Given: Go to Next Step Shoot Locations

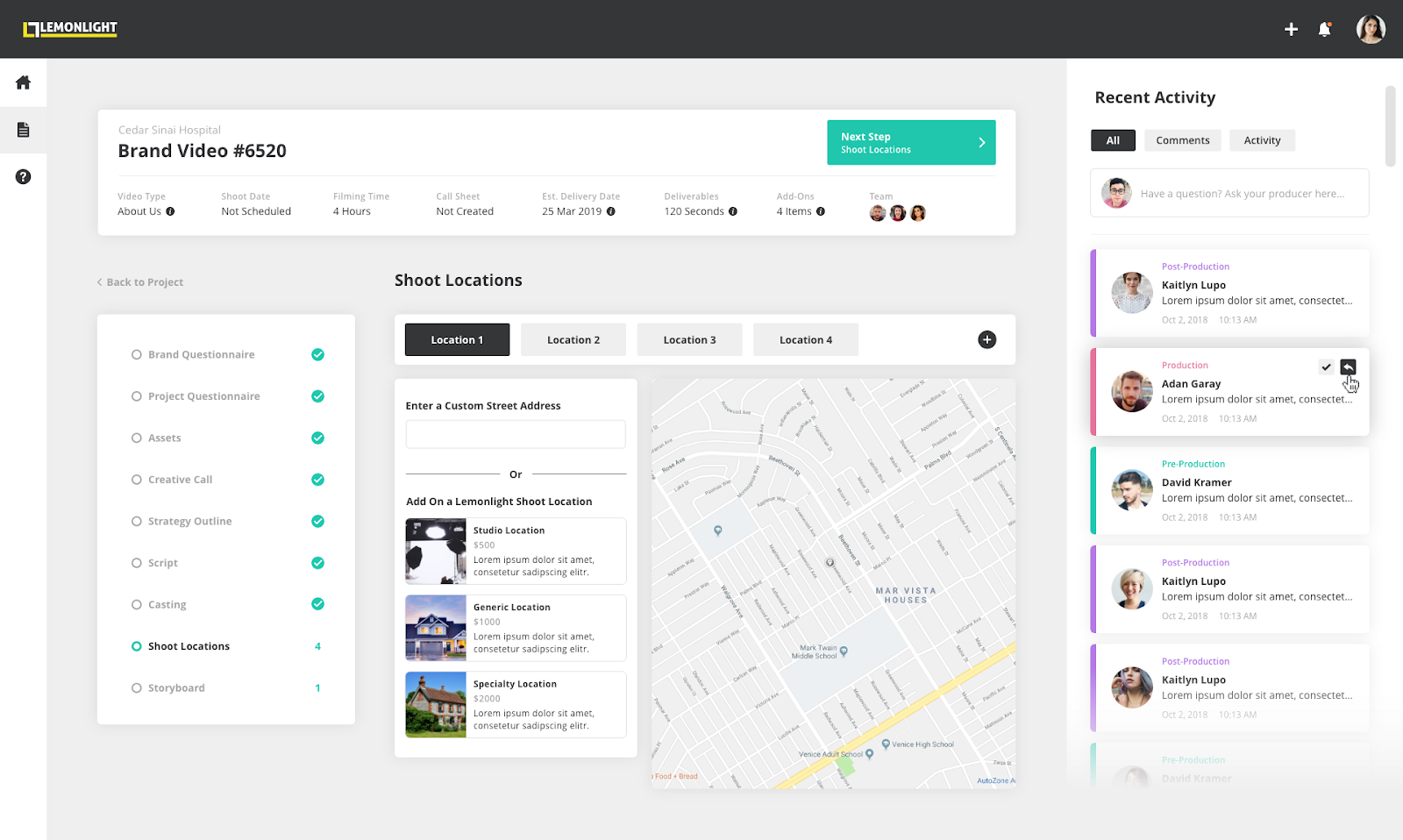Looking at the screenshot, I should coord(911,142).
